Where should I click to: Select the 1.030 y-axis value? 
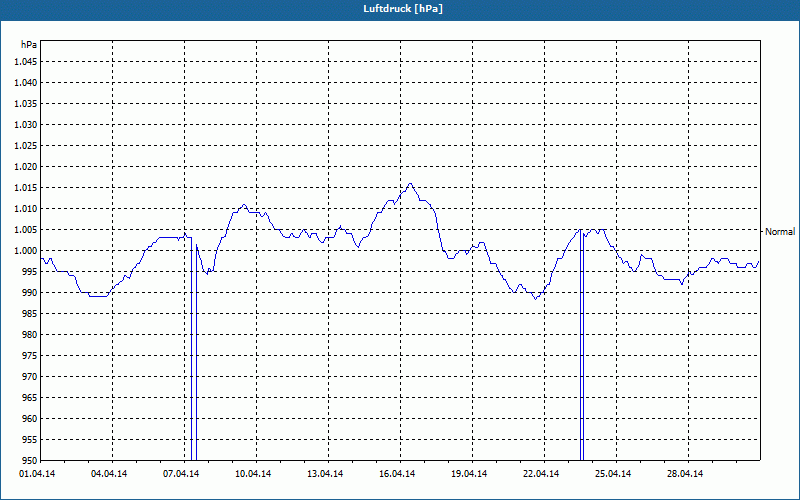click(26, 124)
